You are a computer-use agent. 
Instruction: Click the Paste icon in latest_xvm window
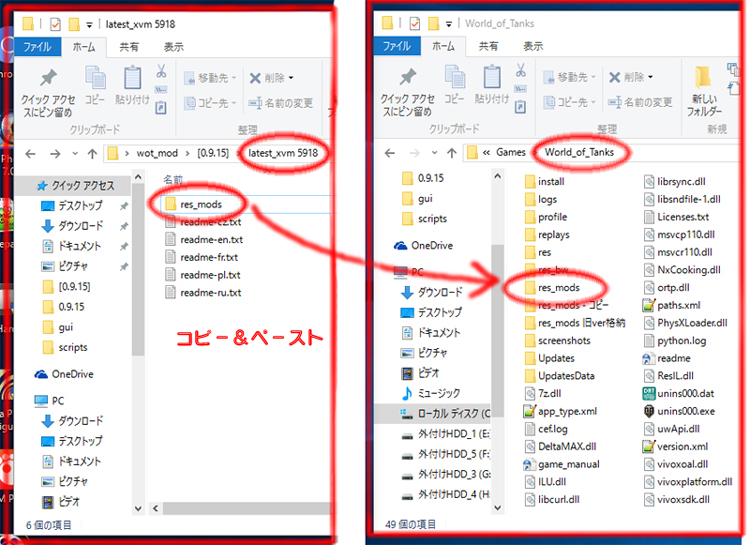point(132,85)
